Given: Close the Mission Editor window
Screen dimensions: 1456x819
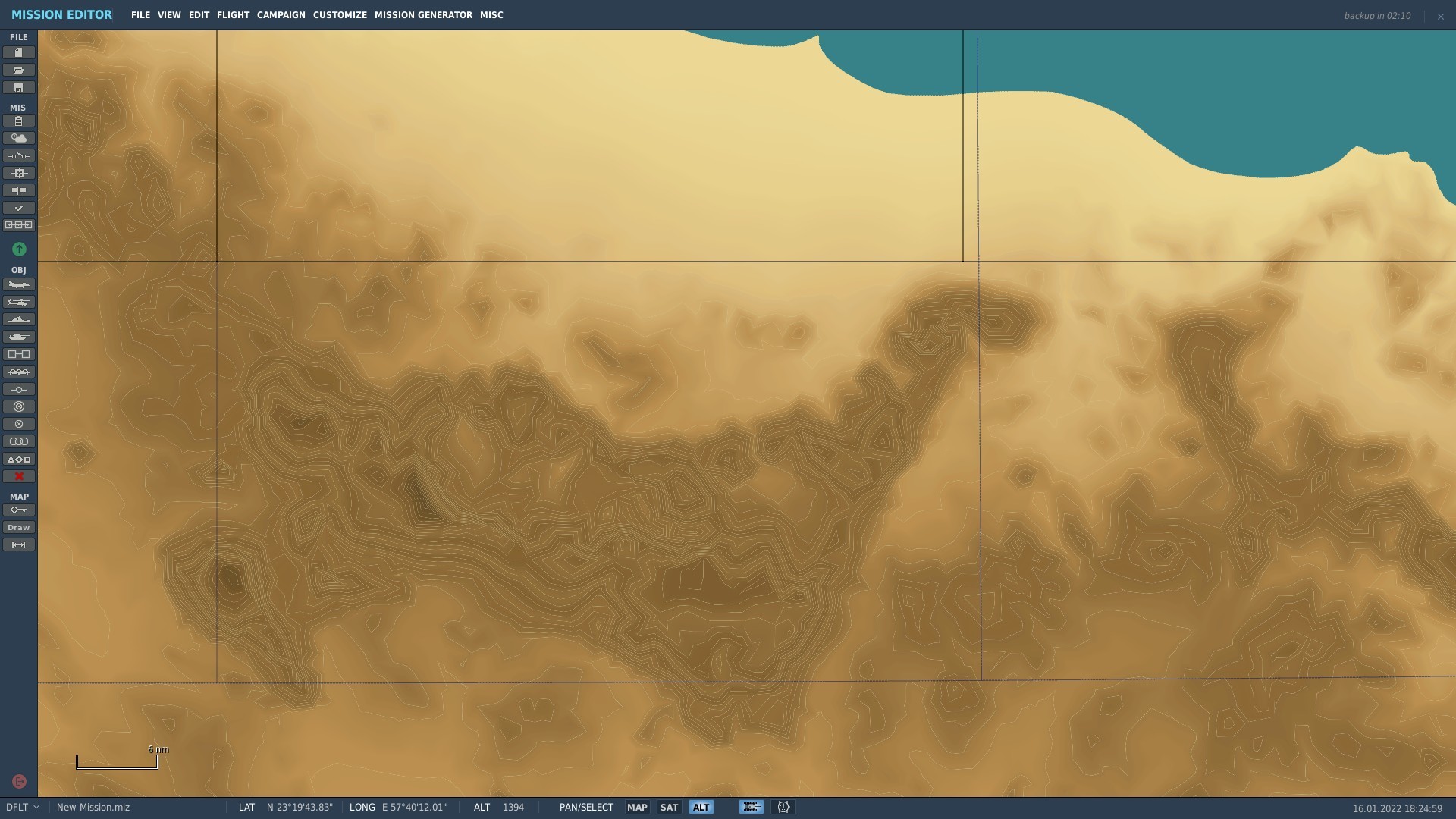Looking at the screenshot, I should pyautogui.click(x=1440, y=16).
